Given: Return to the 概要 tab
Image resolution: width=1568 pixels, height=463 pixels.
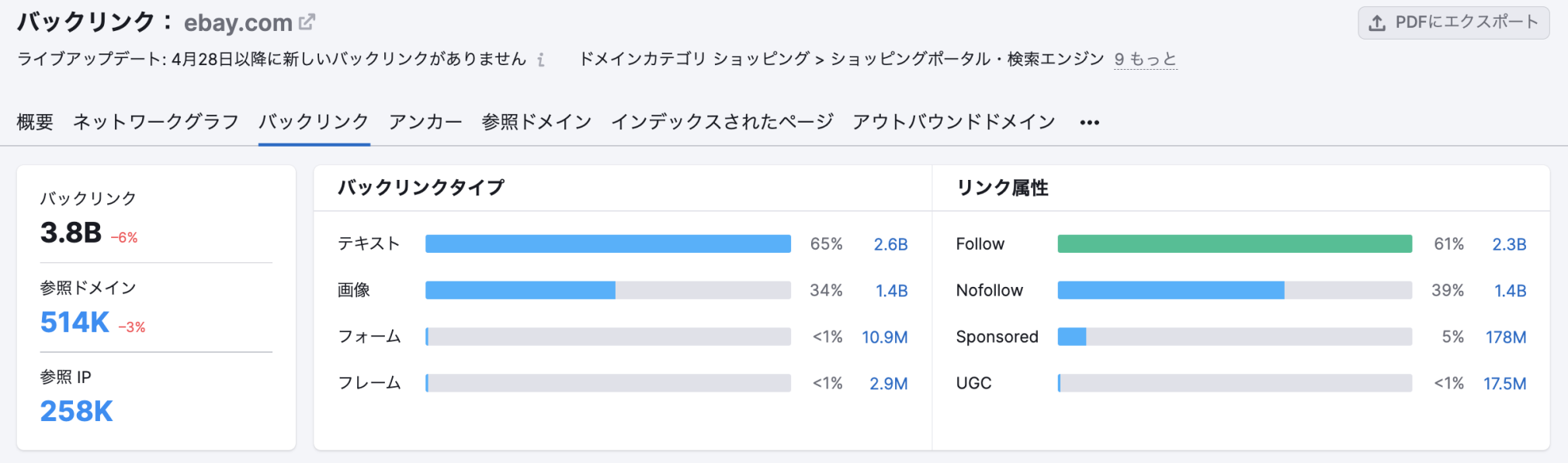Looking at the screenshot, I should (34, 121).
